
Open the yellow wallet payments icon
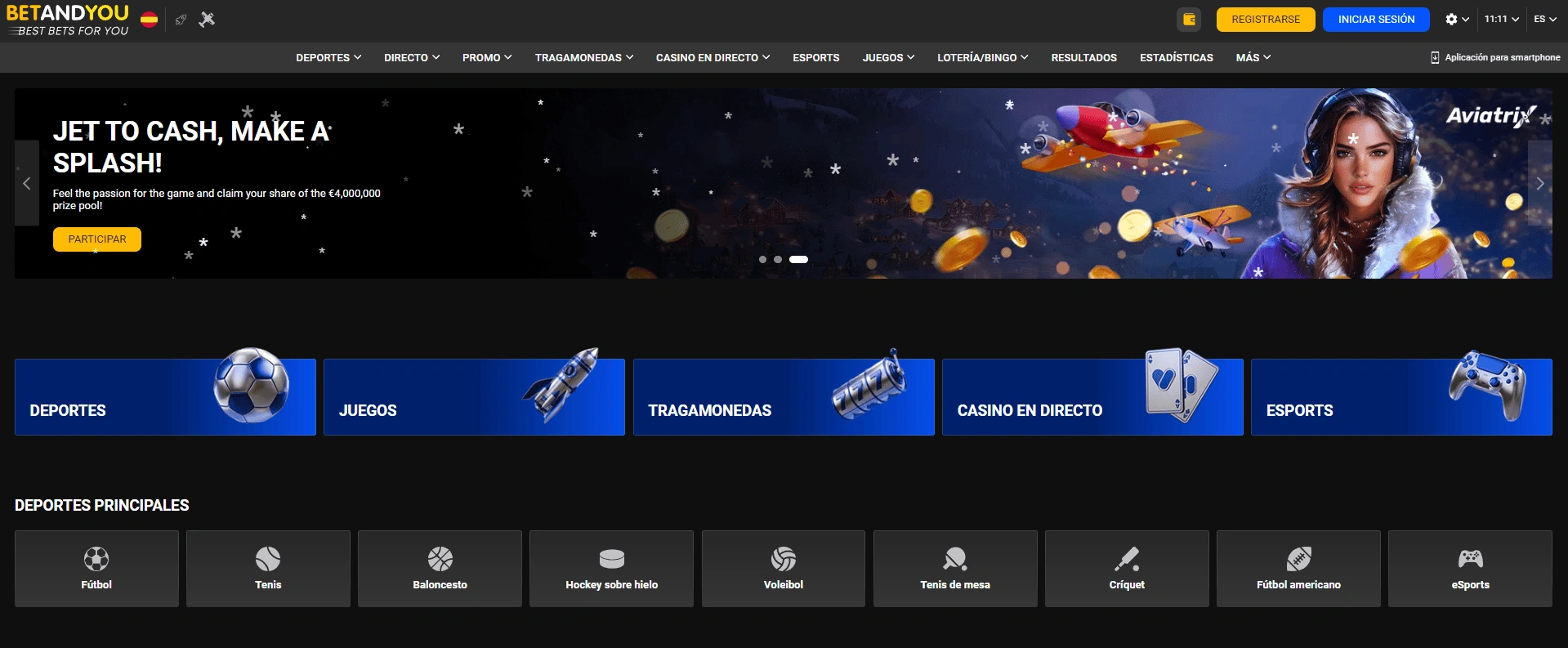[1190, 20]
